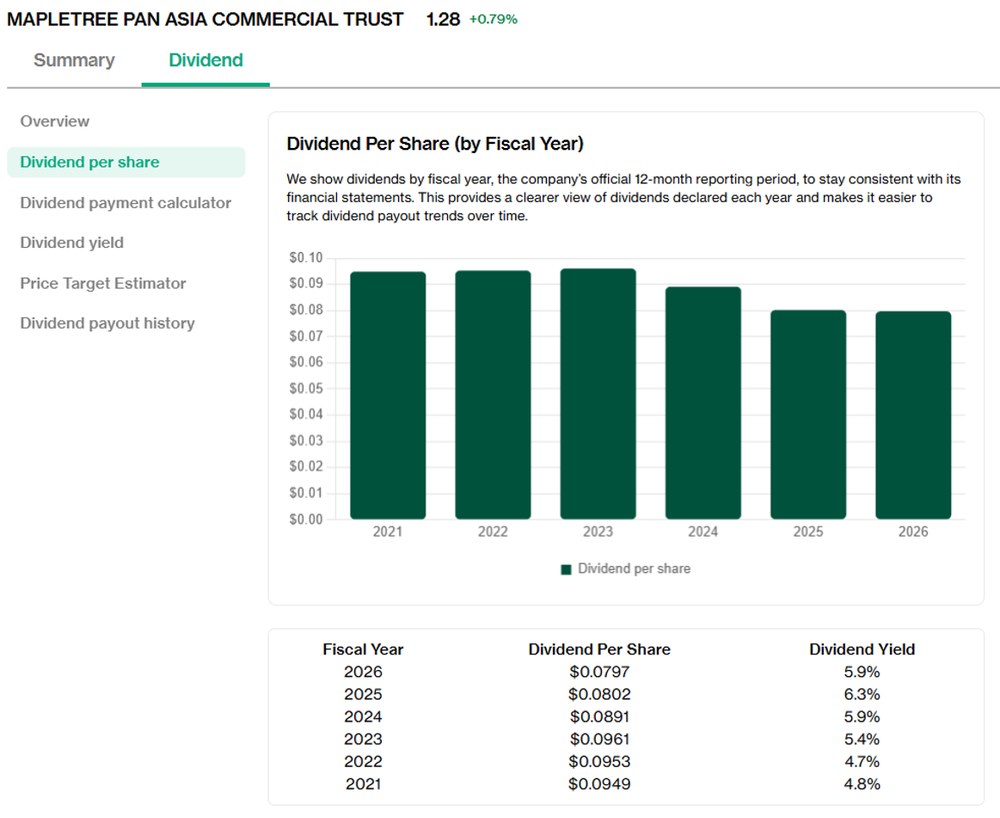Image resolution: width=1000 pixels, height=818 pixels.
Task: Click the $0.0949 table value
Action: click(599, 784)
